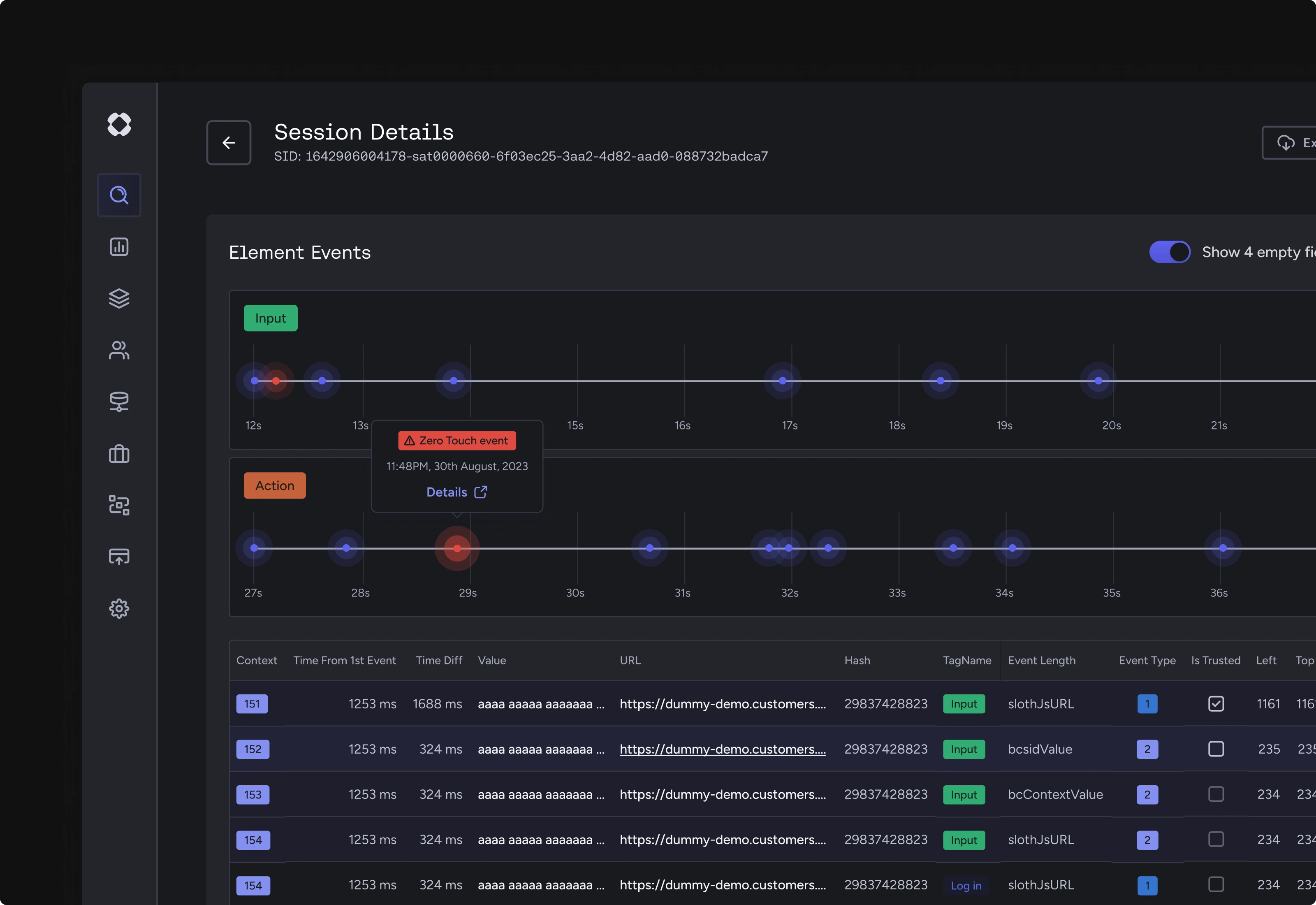1316x905 pixels.
Task: Click the Export download button
Action: 1289,142
